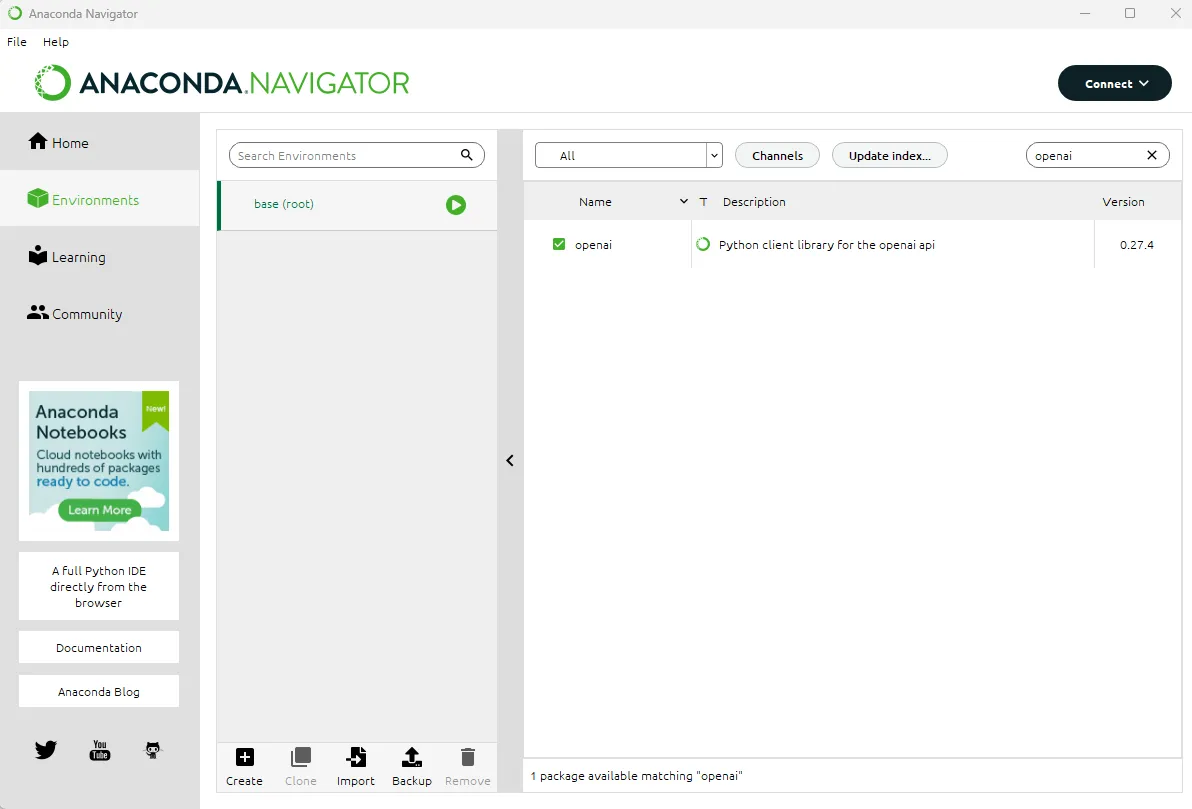
Task: Update the package index
Action: point(889,155)
